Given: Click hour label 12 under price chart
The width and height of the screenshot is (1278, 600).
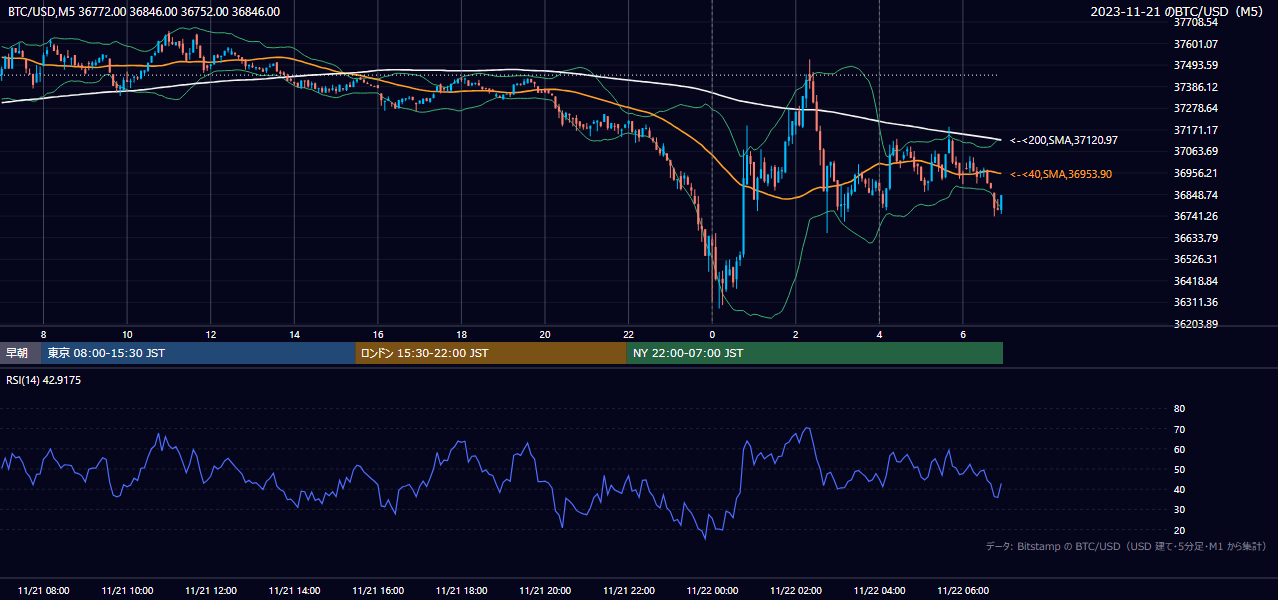Looking at the screenshot, I should pos(211,334).
